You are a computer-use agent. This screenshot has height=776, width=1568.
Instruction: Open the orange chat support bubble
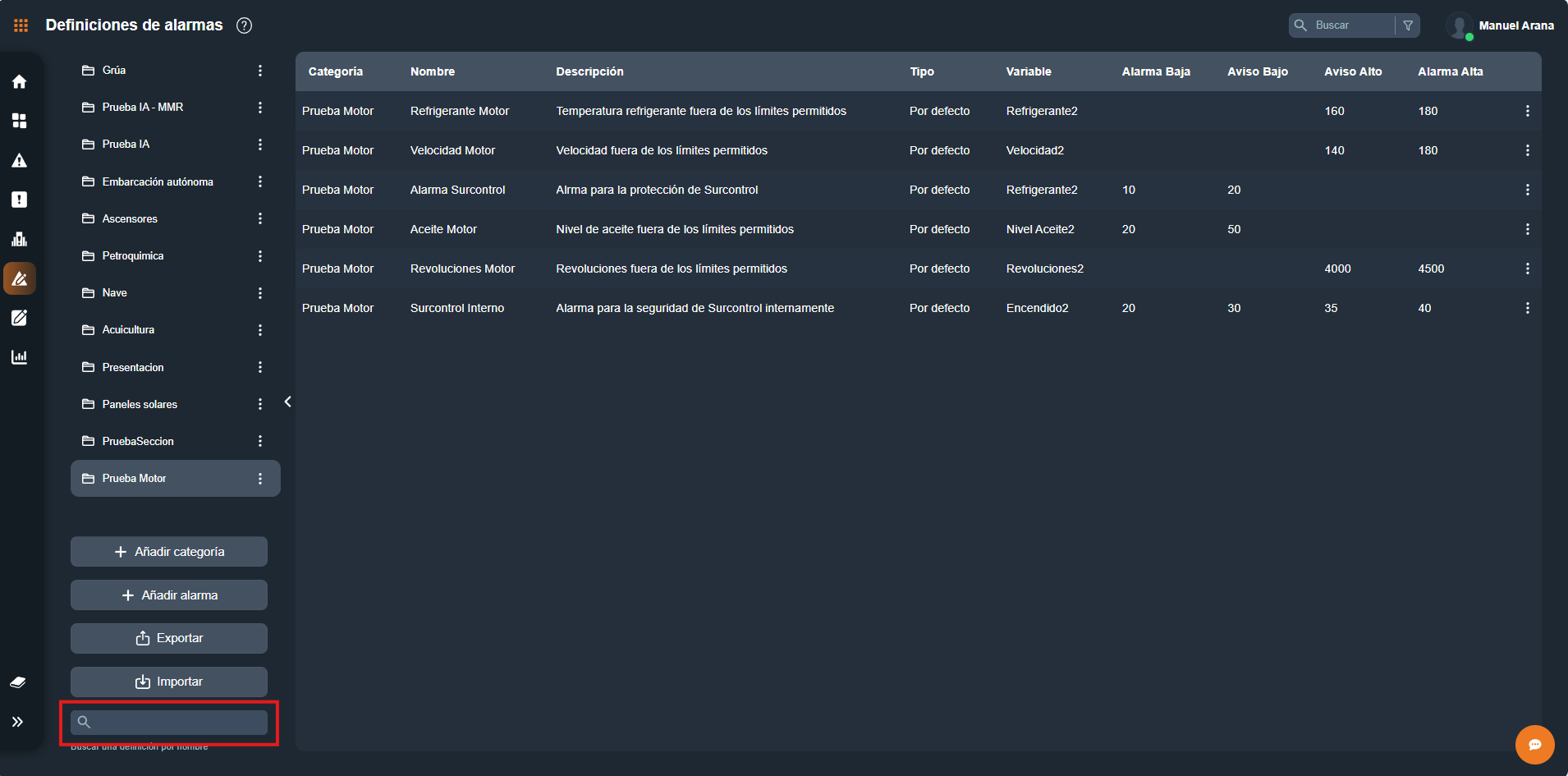[1534, 745]
